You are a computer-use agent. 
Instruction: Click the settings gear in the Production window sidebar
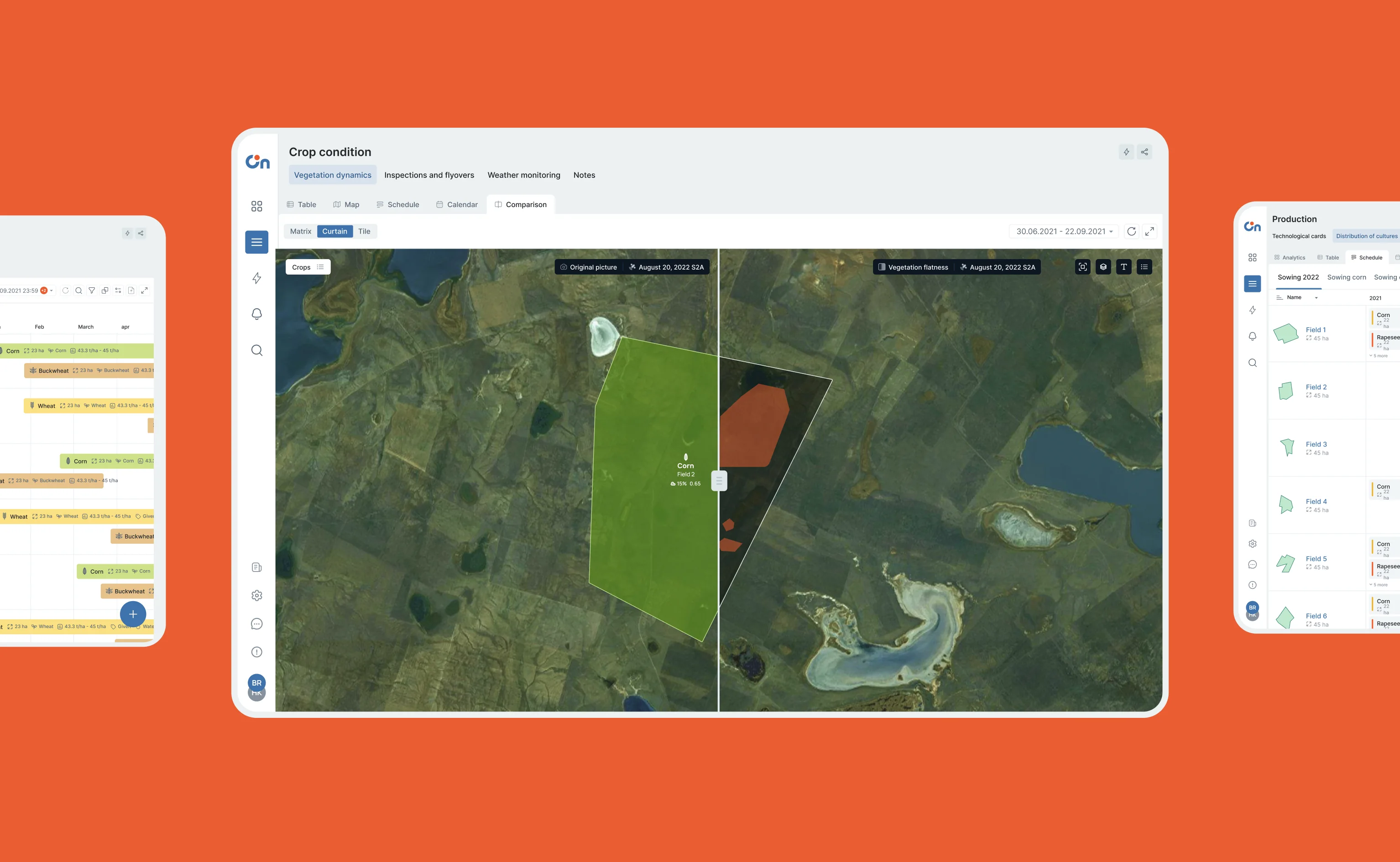coord(1252,544)
